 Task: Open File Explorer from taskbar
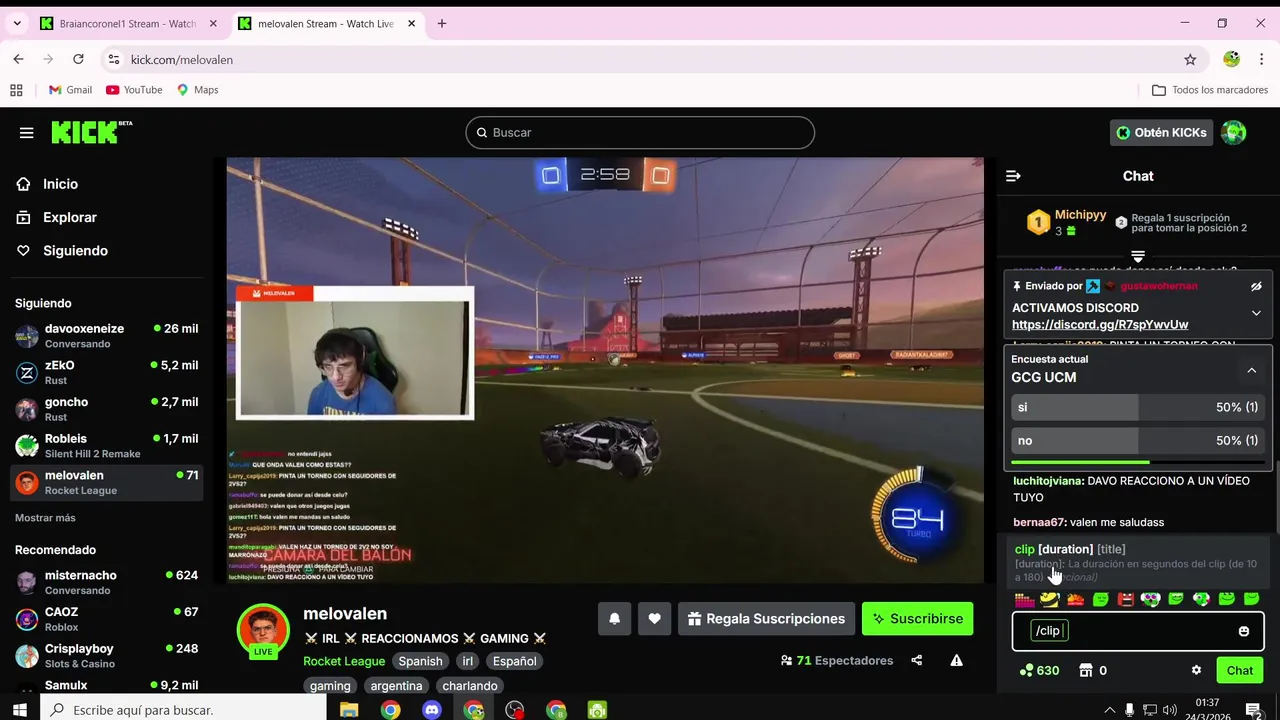coord(349,710)
